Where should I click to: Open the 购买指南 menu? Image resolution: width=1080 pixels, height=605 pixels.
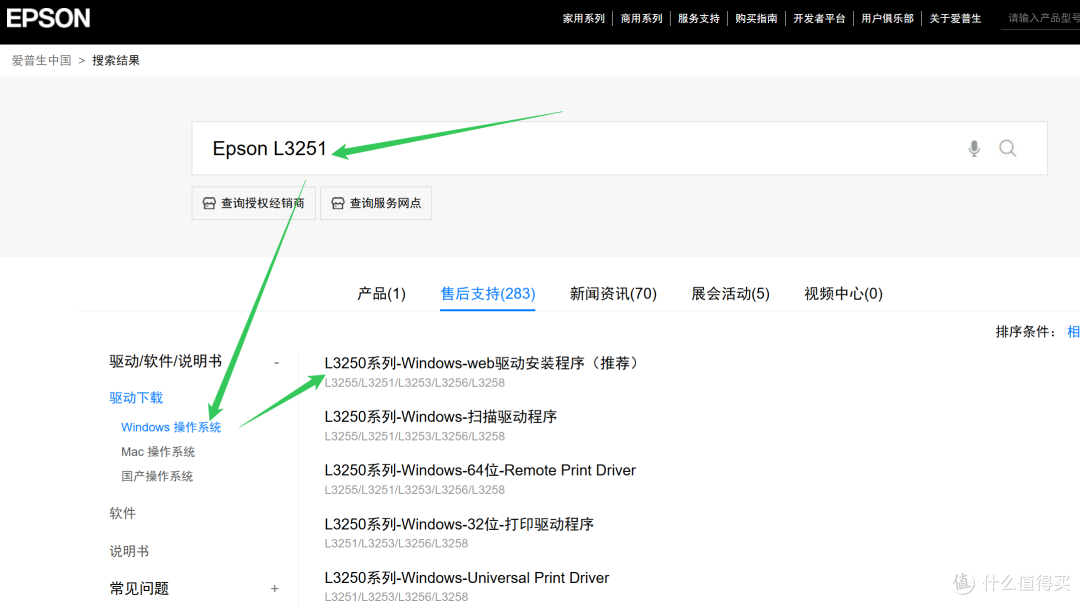pyautogui.click(x=756, y=19)
